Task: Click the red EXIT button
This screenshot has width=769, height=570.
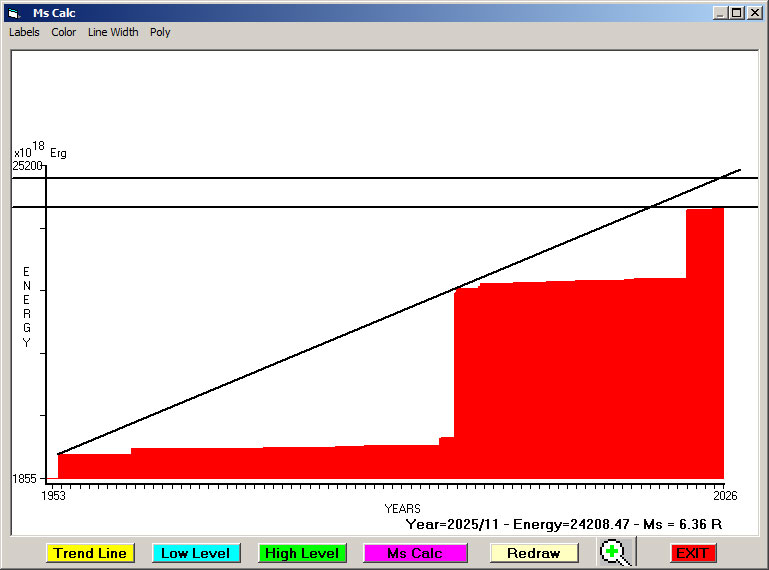Action: pos(692,553)
